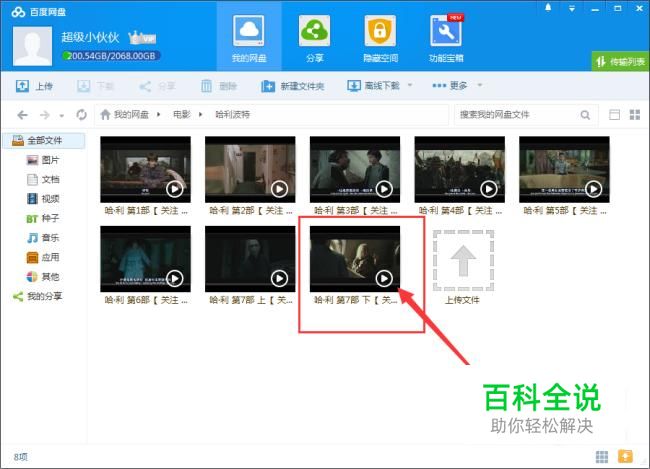Expand the arrow after 电影 breadcrumb
Image resolution: width=650 pixels, height=469 pixels.
coord(201,114)
